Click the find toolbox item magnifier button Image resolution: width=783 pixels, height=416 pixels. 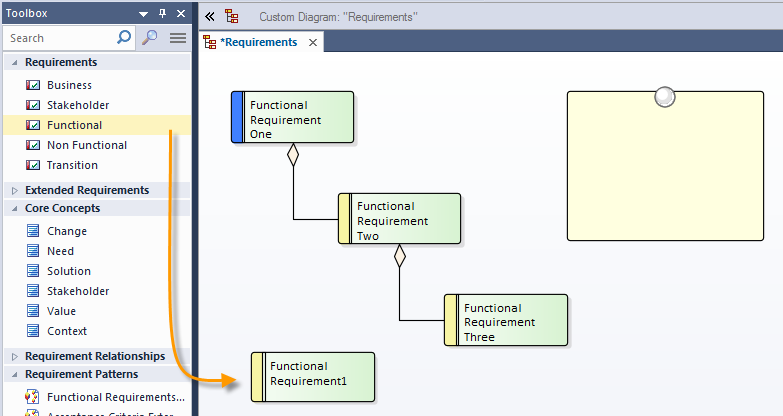click(x=150, y=38)
